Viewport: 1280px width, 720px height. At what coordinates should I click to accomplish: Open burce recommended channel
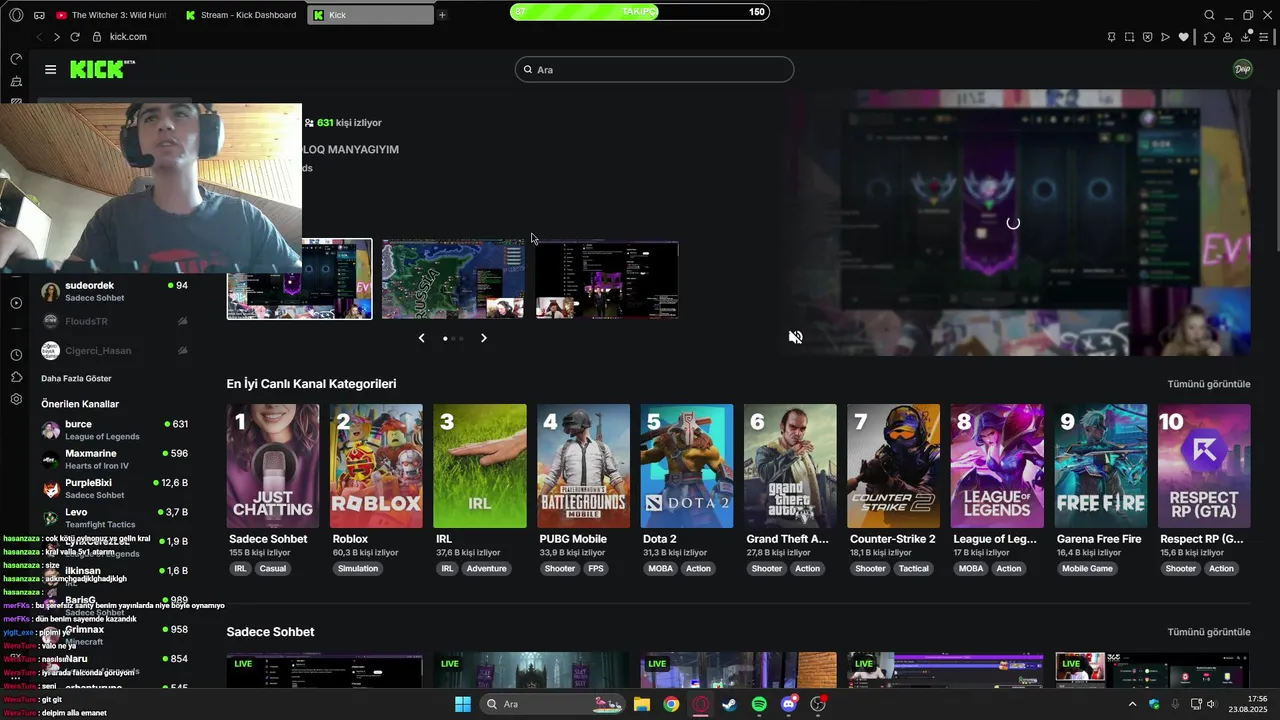pyautogui.click(x=114, y=430)
